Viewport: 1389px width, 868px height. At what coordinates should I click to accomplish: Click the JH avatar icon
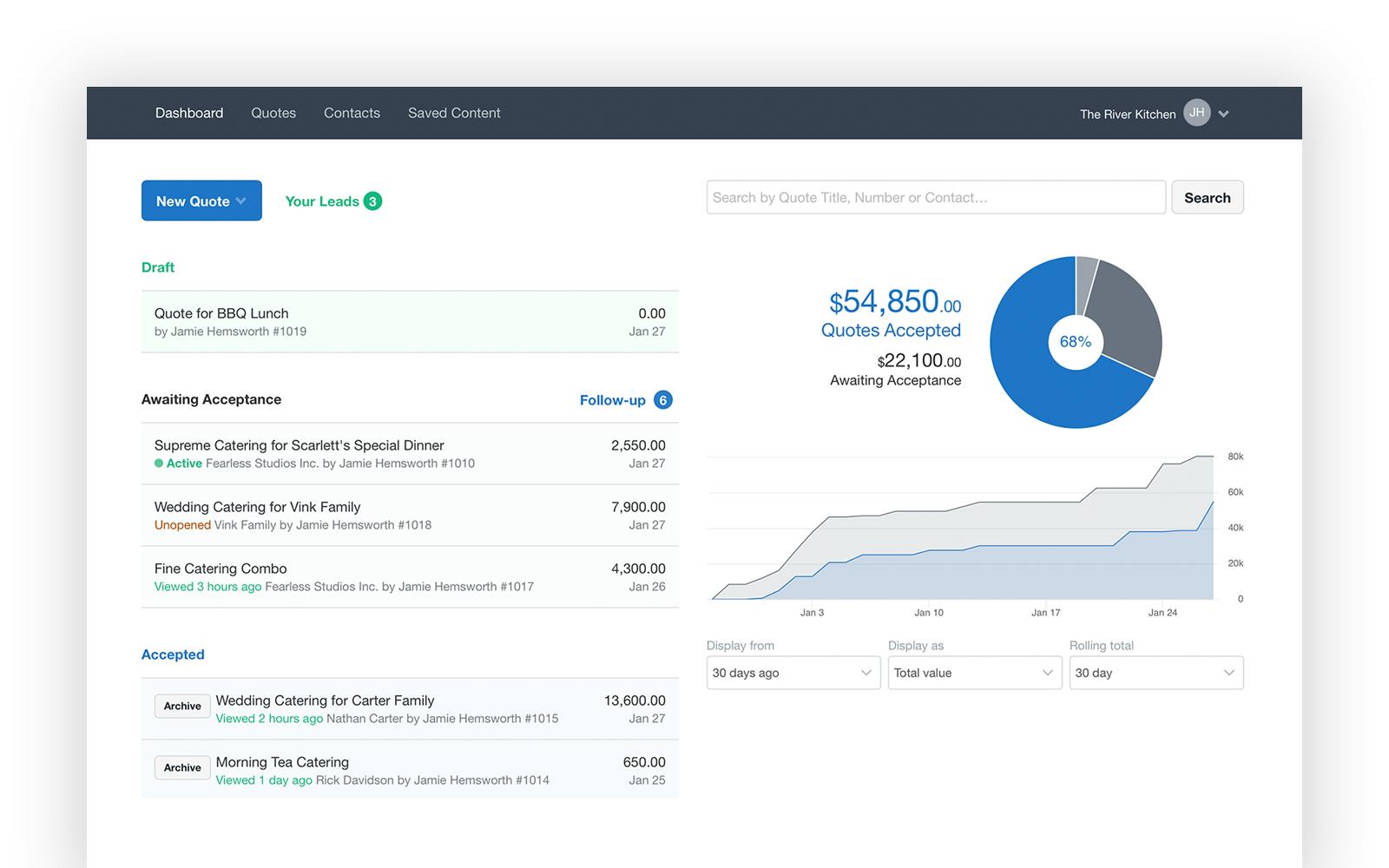coord(1196,113)
